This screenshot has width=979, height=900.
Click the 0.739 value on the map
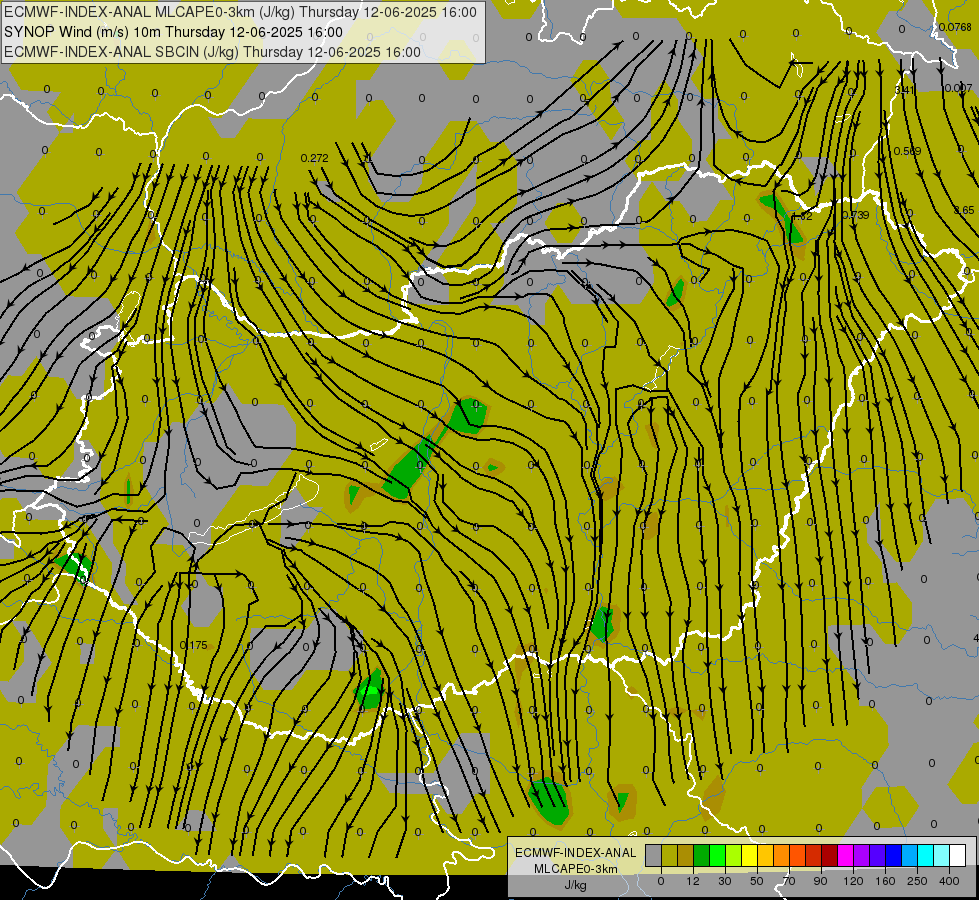(x=855, y=215)
